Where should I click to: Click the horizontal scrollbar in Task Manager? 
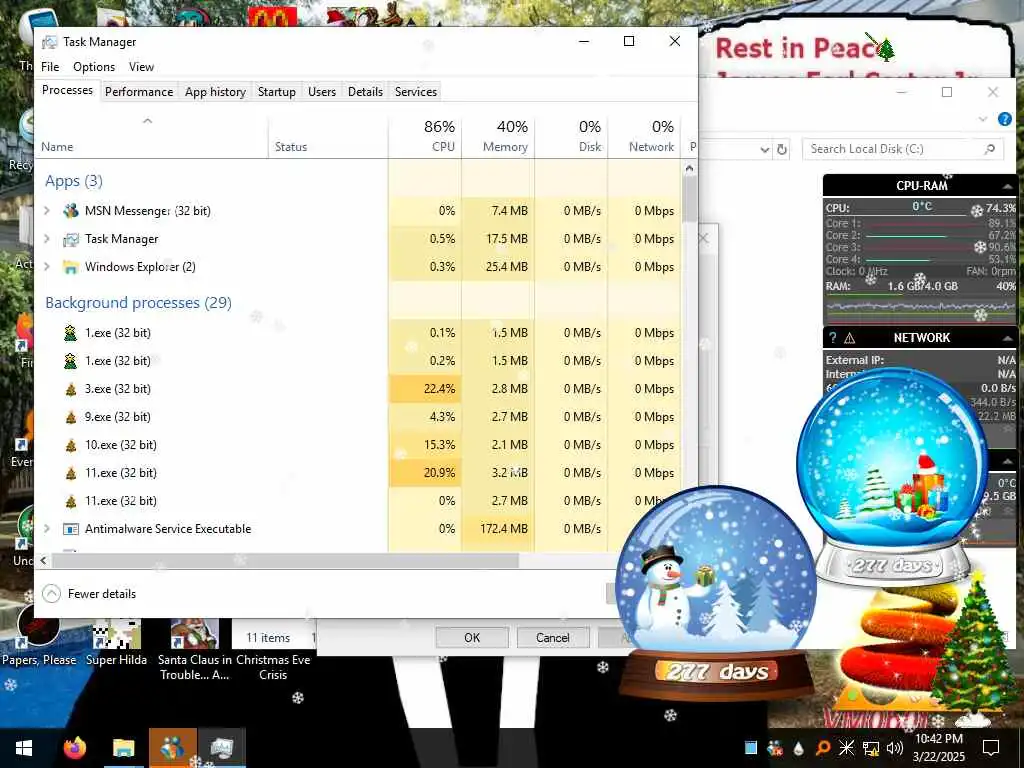tap(285, 560)
